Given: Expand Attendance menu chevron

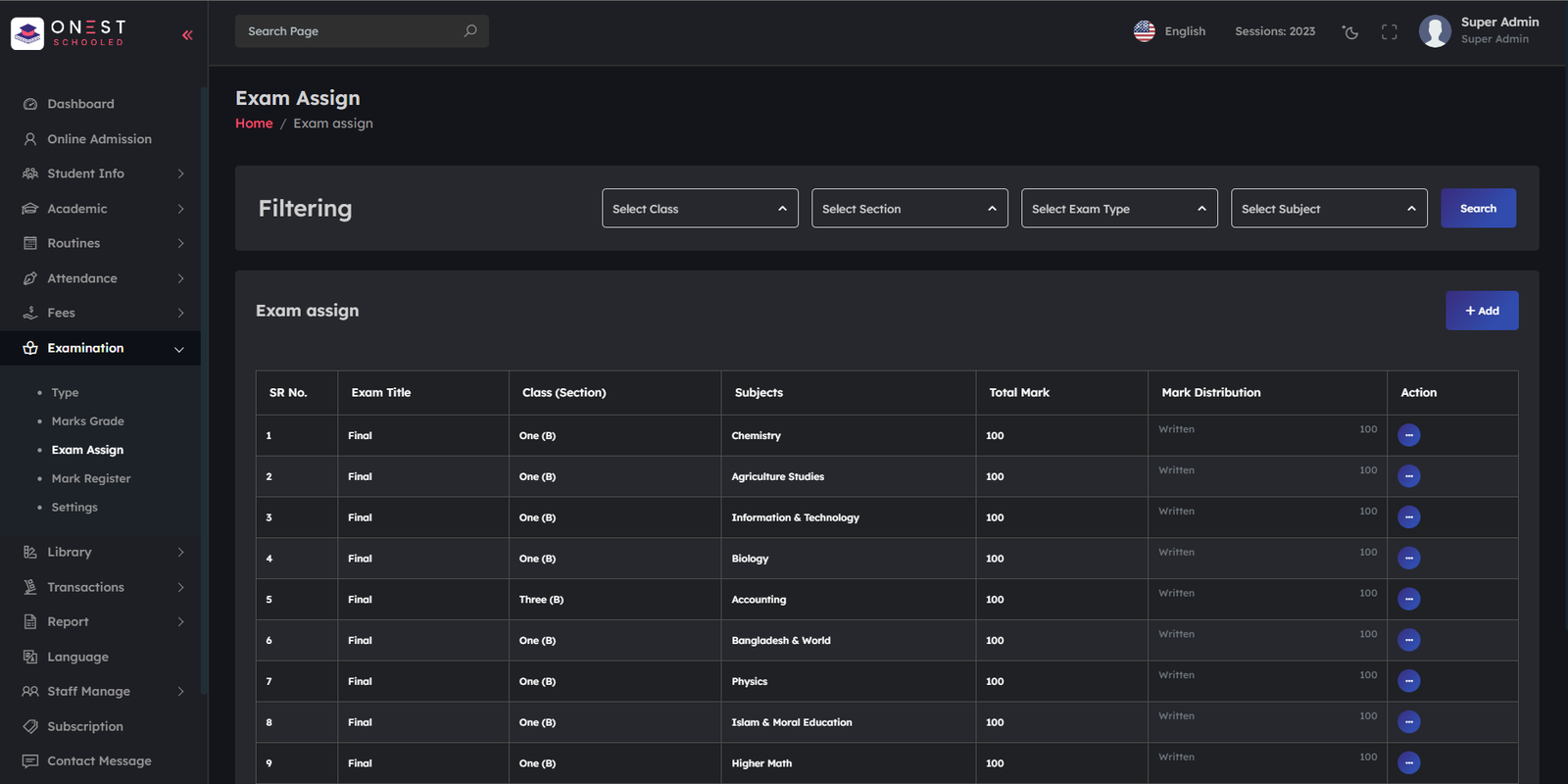Looking at the screenshot, I should (x=180, y=278).
